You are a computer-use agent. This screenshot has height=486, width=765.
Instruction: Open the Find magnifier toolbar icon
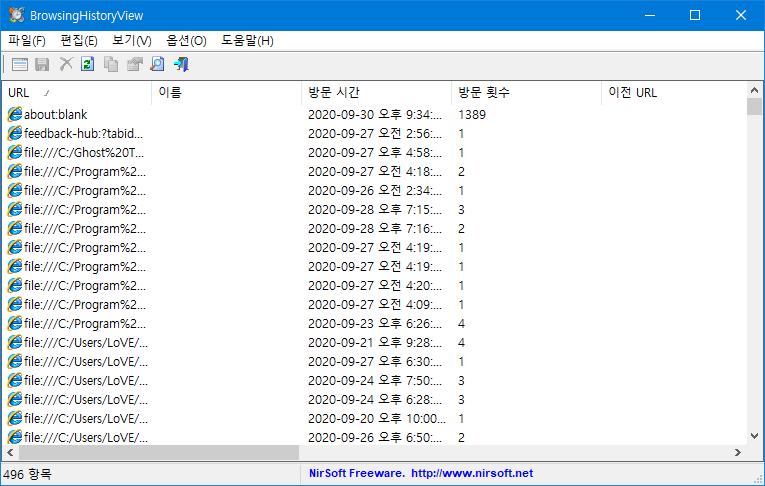point(158,64)
